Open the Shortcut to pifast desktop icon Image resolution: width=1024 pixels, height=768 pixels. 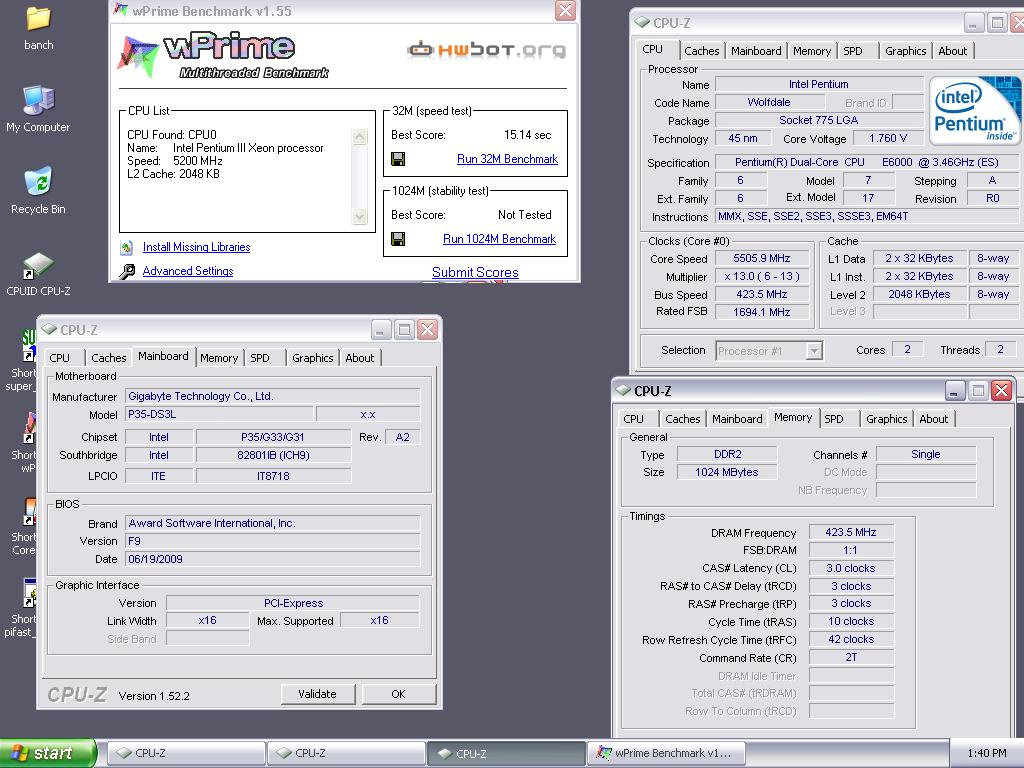(29, 593)
